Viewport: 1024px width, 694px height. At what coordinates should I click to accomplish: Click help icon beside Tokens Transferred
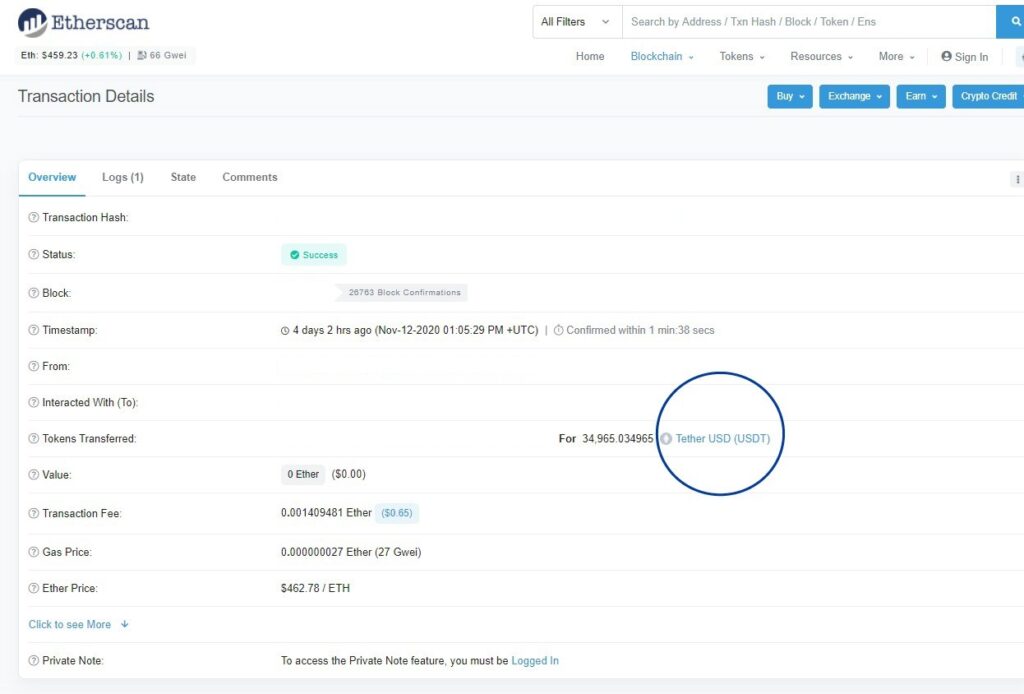(33, 439)
